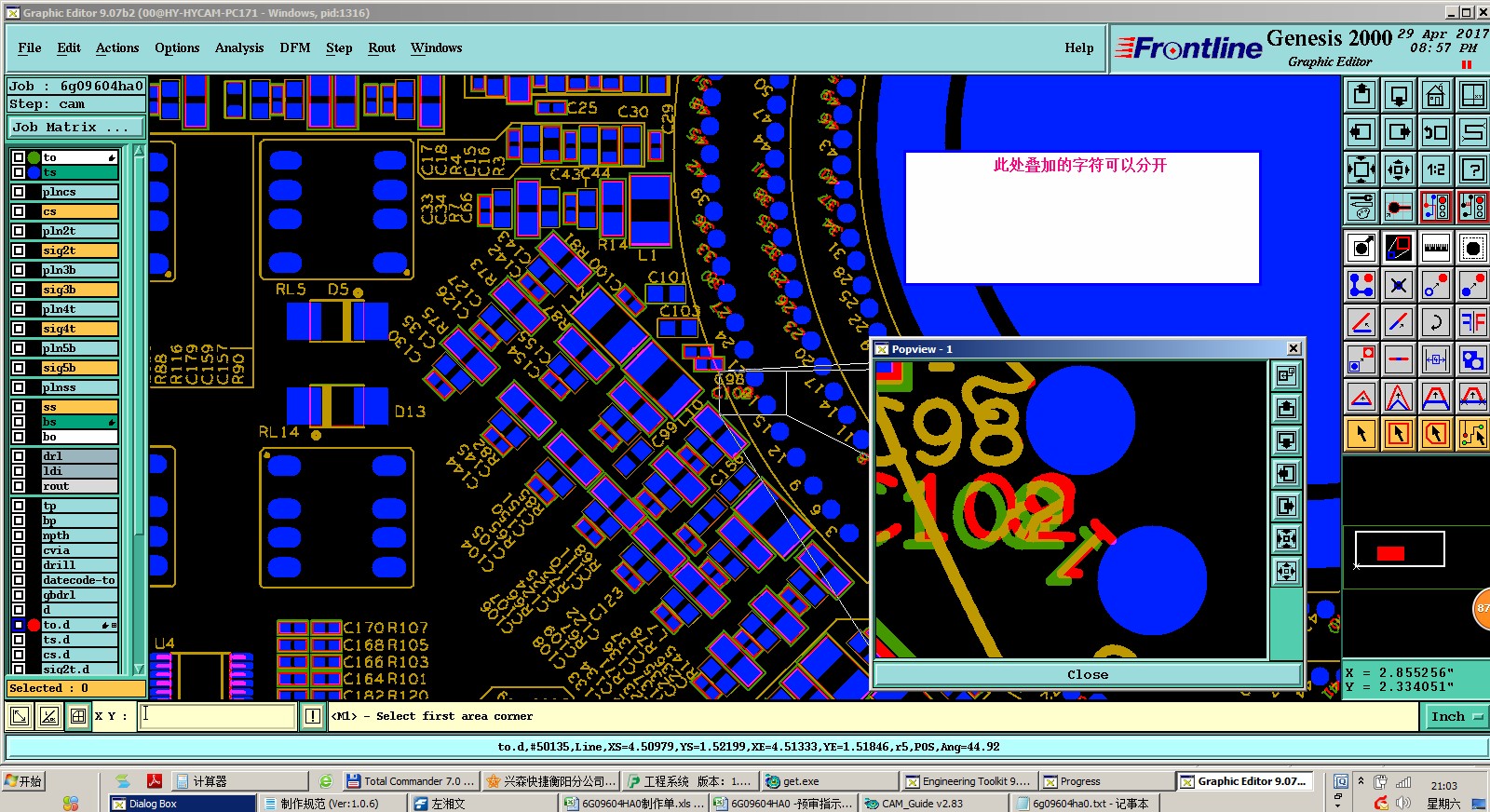
Task: Toggle the checkbox for layer 'plncs'
Action: click(19, 192)
